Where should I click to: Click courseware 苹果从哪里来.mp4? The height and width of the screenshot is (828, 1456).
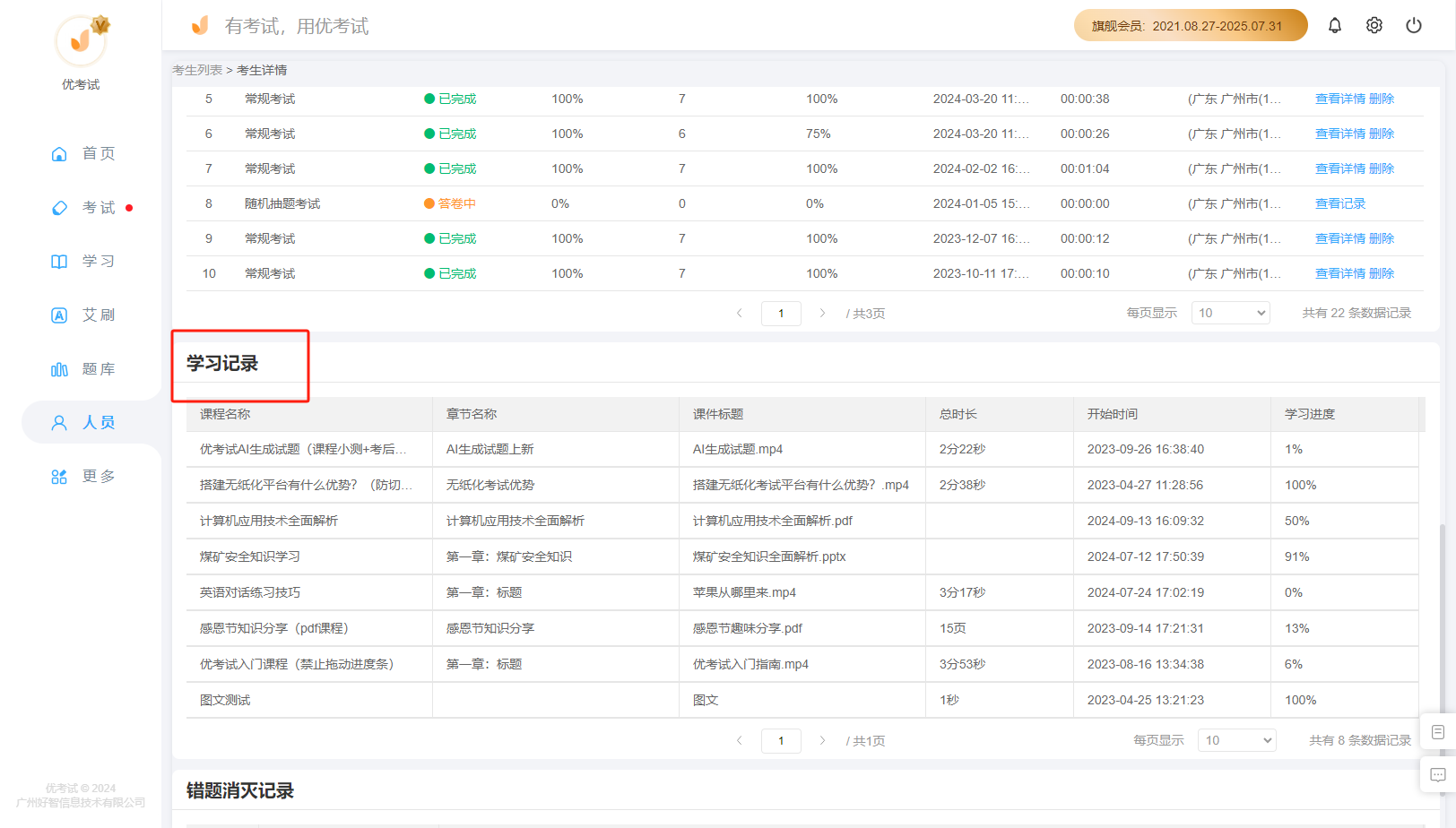[x=744, y=592]
